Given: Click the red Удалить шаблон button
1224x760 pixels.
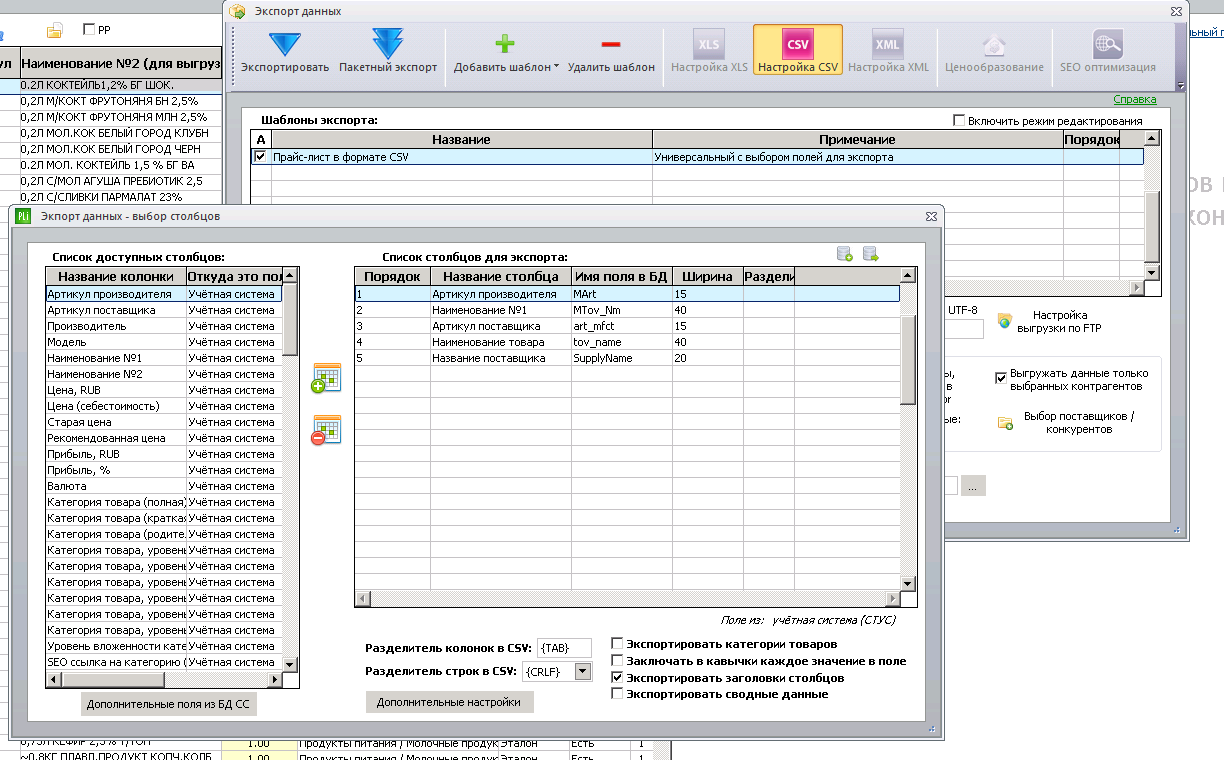Looking at the screenshot, I should [611, 52].
